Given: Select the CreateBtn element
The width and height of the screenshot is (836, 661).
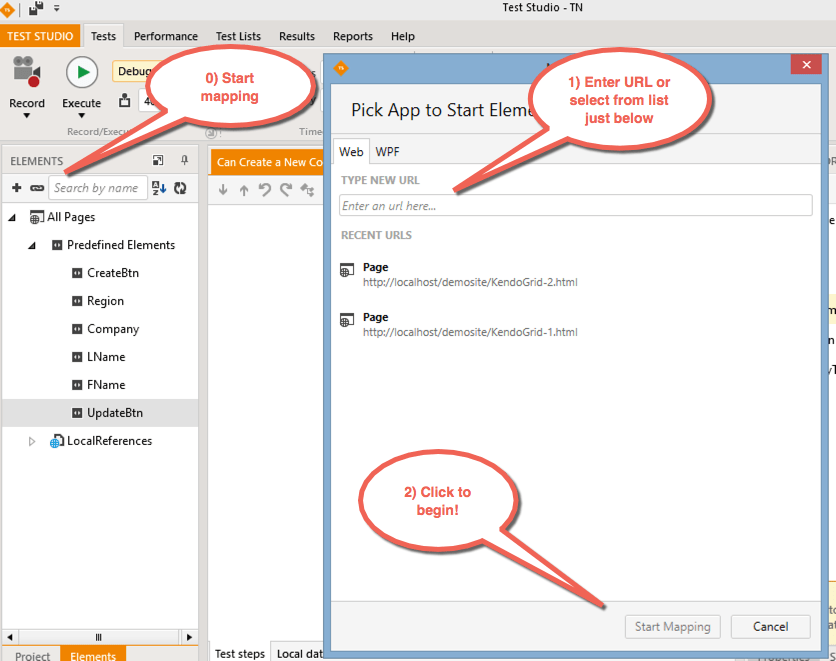Looking at the screenshot, I should [x=113, y=273].
